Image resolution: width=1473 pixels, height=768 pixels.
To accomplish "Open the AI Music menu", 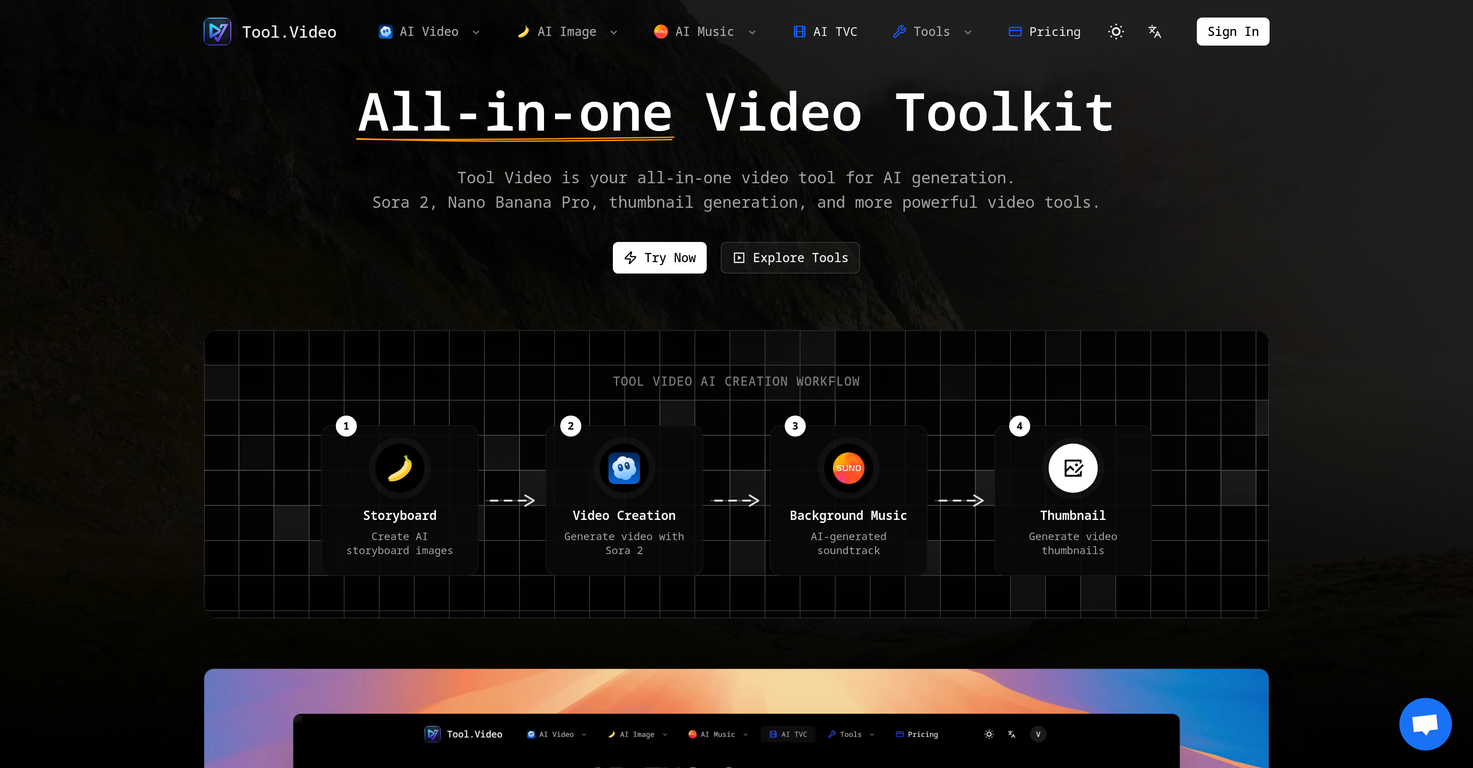I will pos(704,31).
